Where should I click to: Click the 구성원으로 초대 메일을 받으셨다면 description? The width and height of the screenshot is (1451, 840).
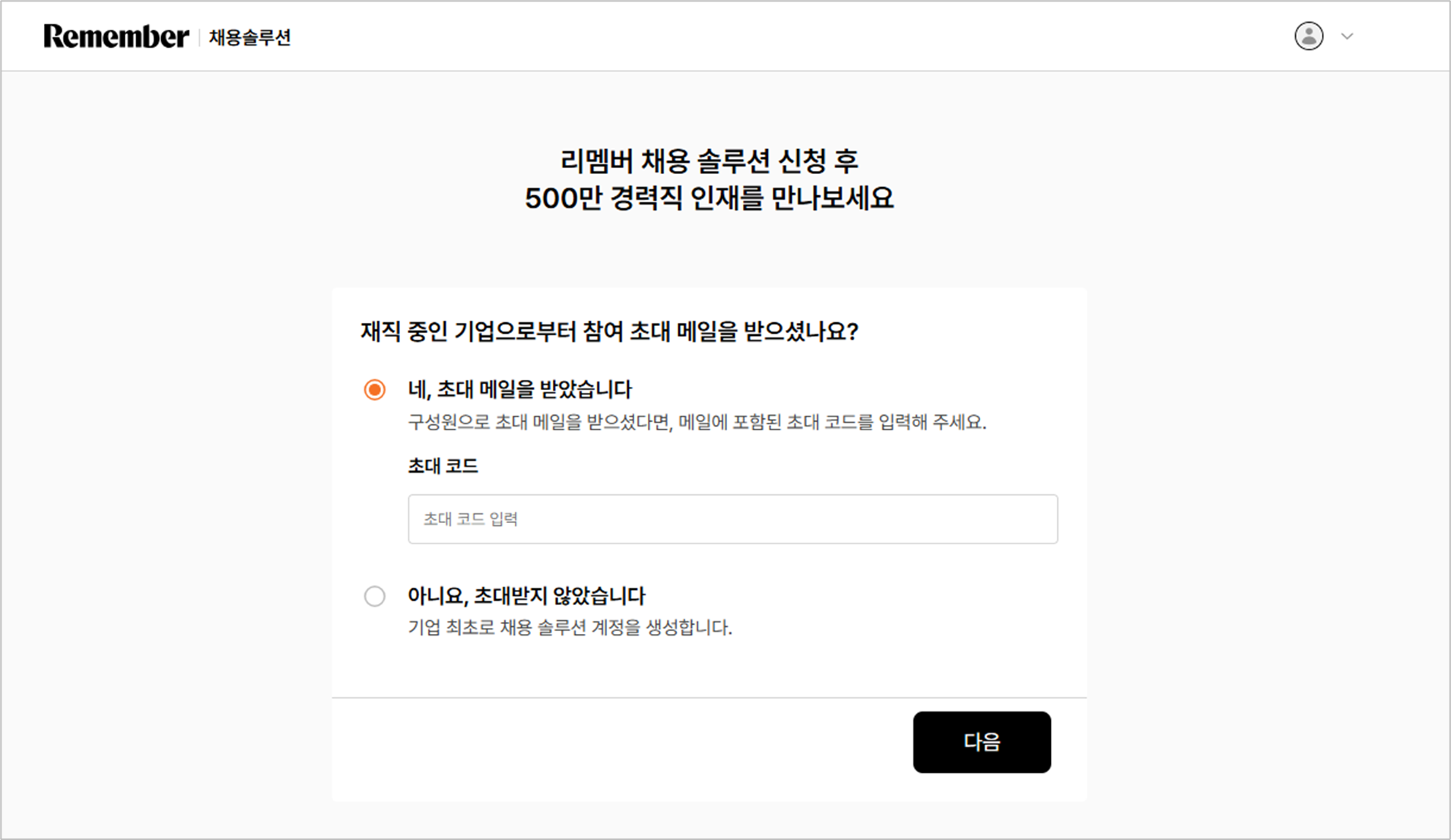697,423
